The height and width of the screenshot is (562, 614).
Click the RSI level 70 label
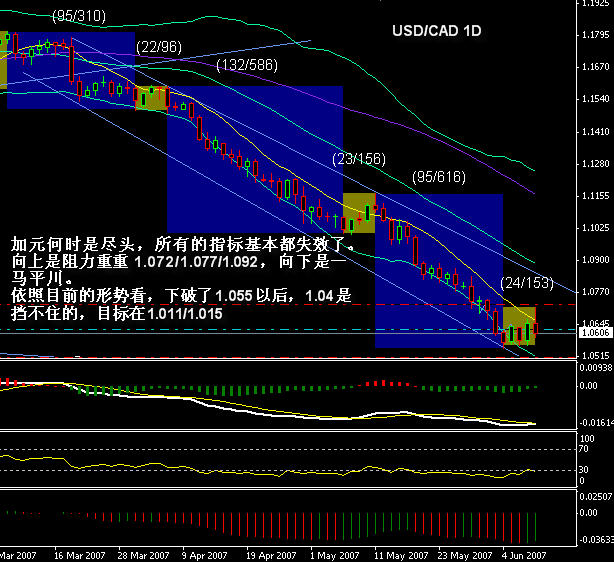point(583,449)
